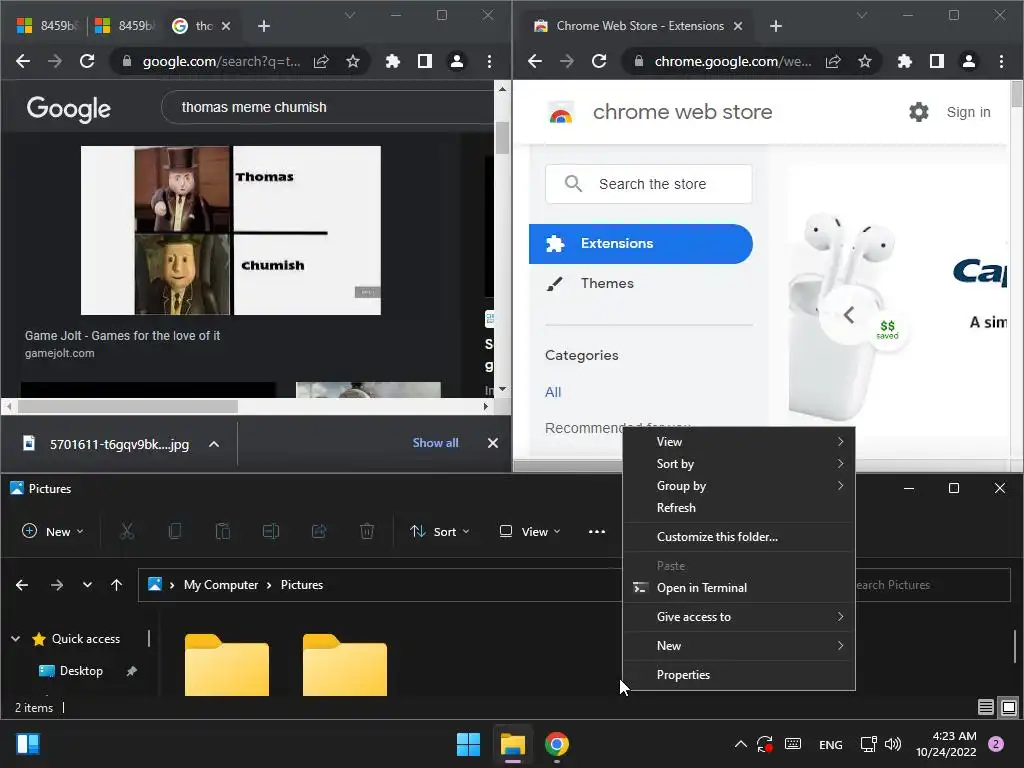Go up one folder level in File Explorer
The height and width of the screenshot is (768, 1024).
click(x=116, y=585)
